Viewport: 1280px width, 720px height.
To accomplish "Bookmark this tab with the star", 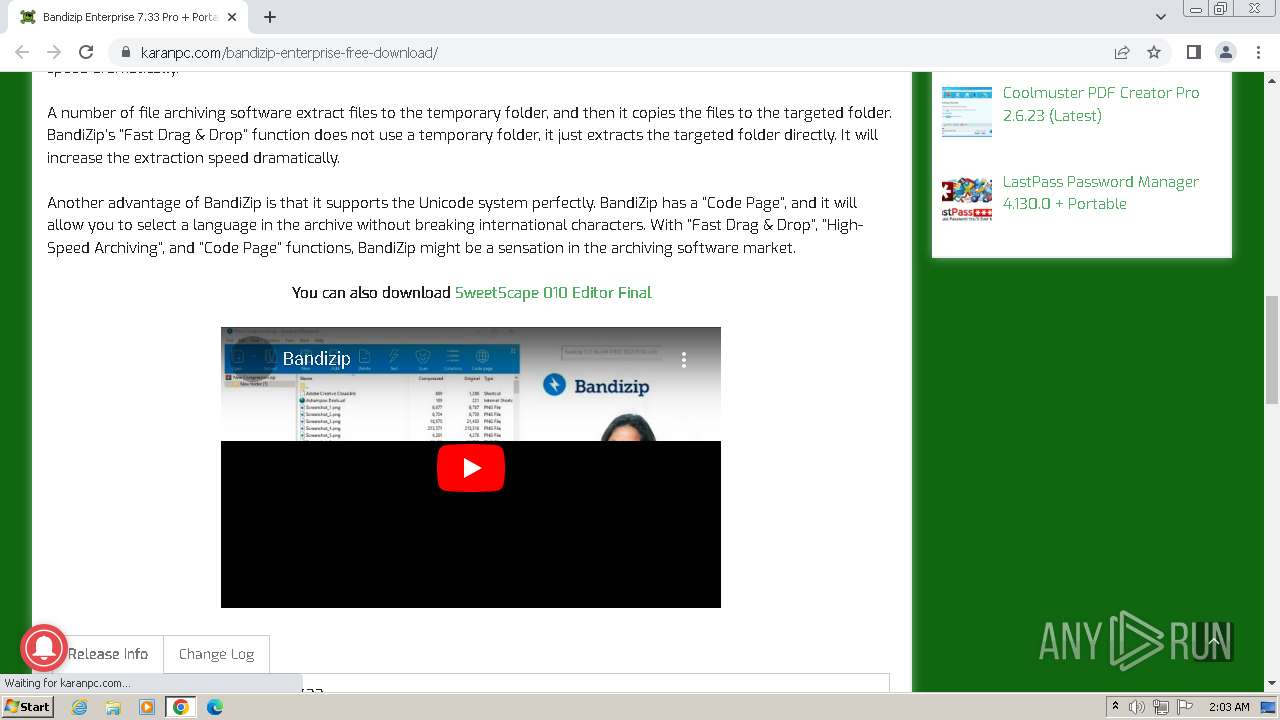I will pyautogui.click(x=1154, y=52).
